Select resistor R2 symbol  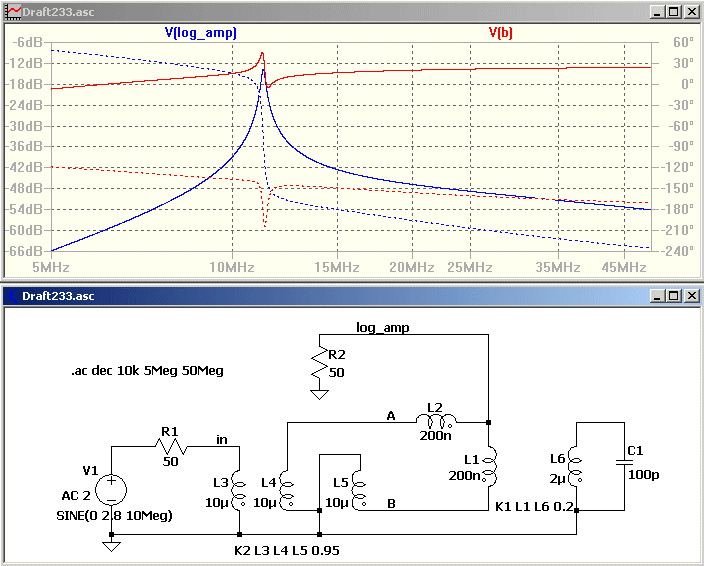[x=319, y=363]
